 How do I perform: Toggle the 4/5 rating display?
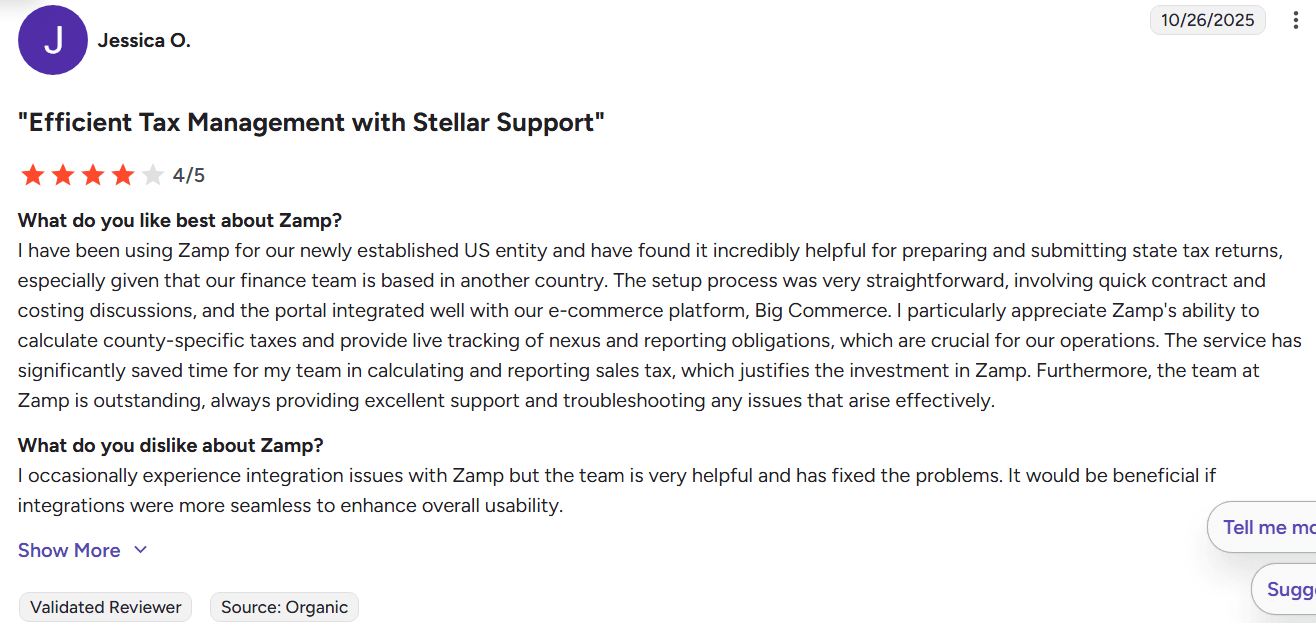(189, 173)
